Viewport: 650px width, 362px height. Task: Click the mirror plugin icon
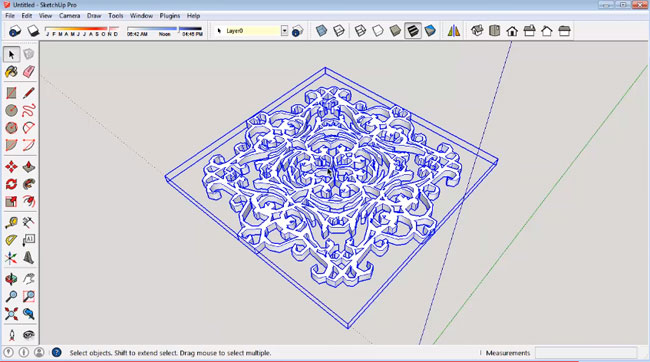454,31
